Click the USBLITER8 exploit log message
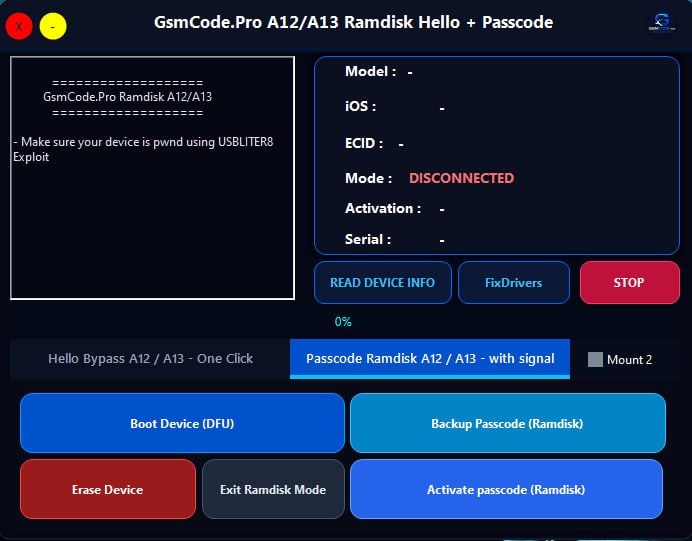The height and width of the screenshot is (541, 692). click(x=143, y=149)
